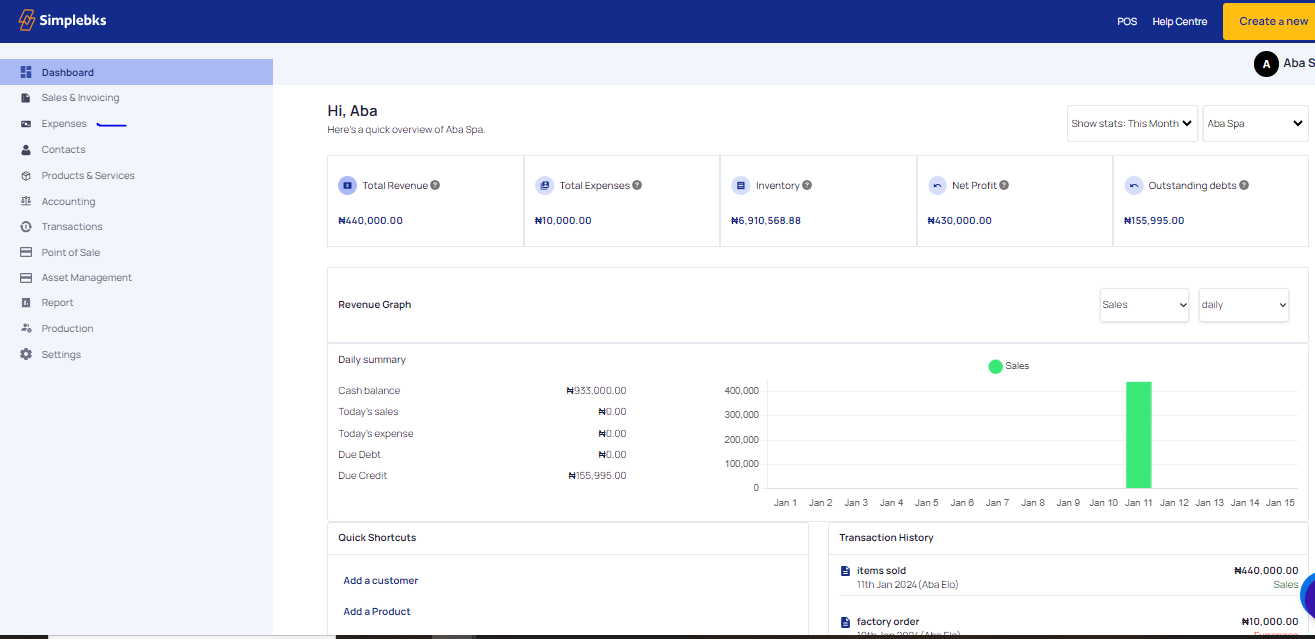The image size is (1315, 639).
Task: Click the Contacts person icon
Action: (x=26, y=150)
